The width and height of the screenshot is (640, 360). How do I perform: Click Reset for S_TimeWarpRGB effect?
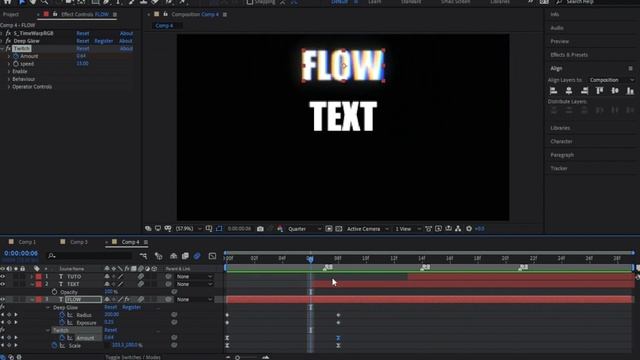pos(82,33)
